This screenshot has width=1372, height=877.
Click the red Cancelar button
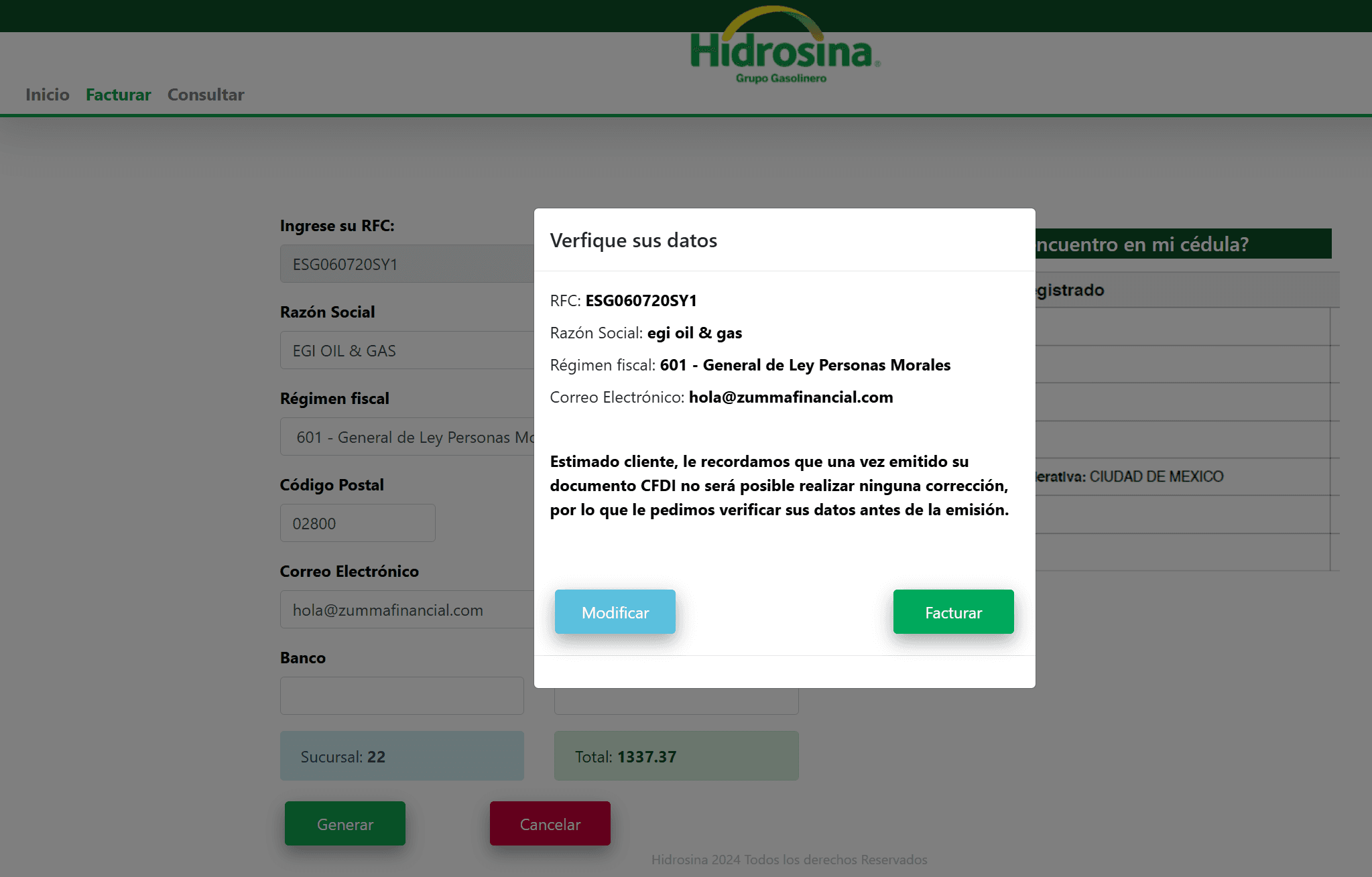pos(550,823)
